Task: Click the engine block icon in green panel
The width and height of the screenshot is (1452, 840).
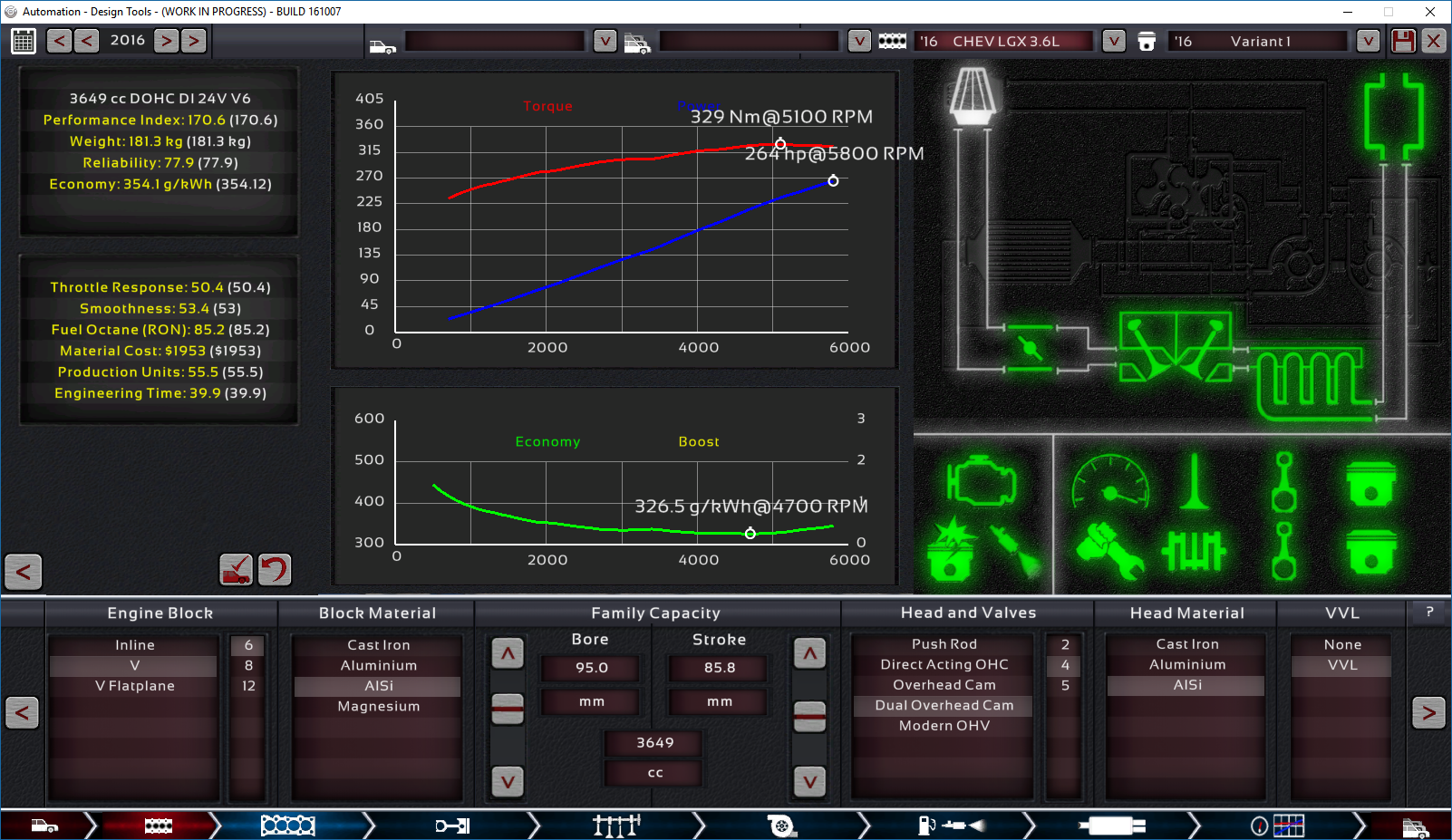Action: 981,481
